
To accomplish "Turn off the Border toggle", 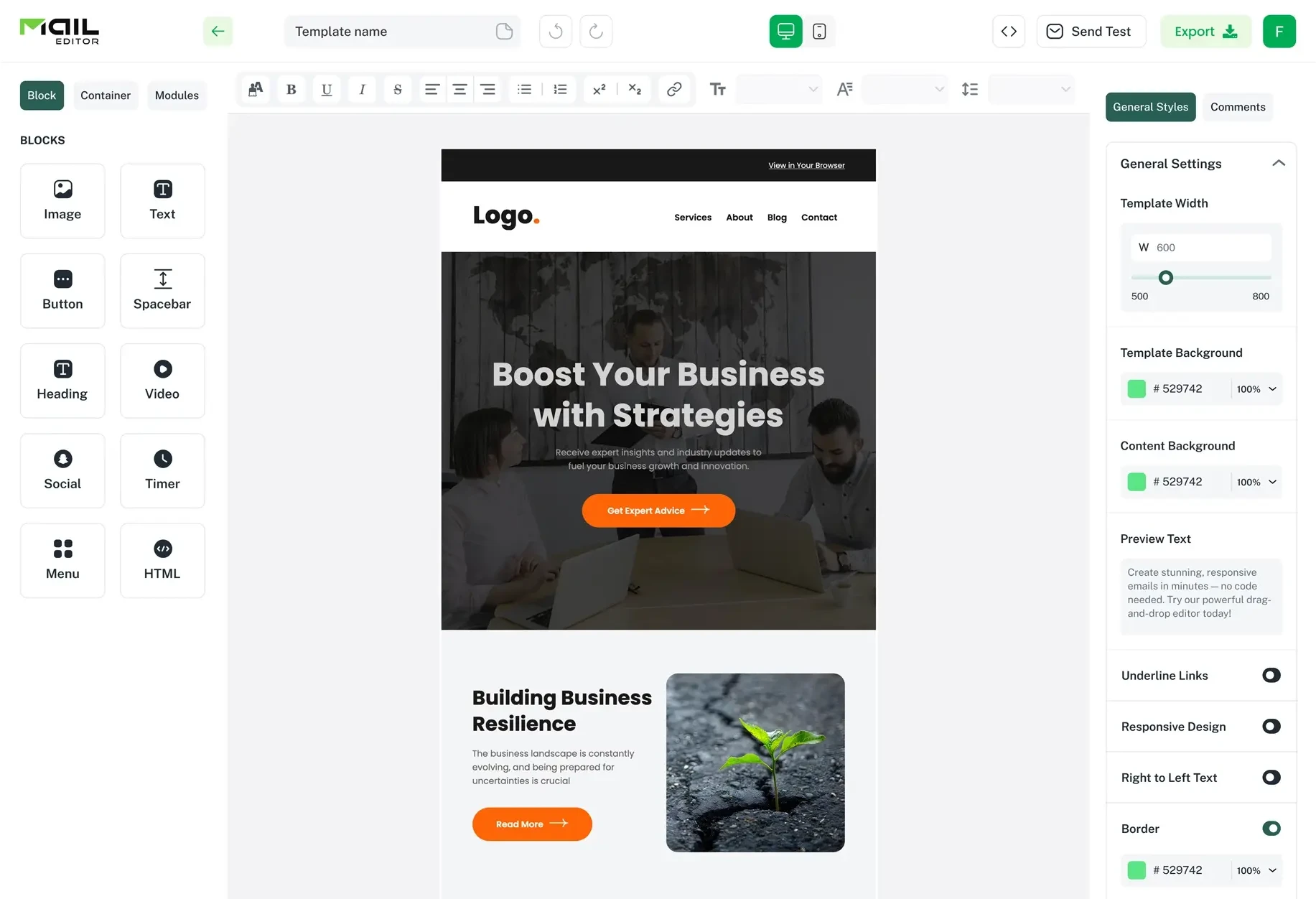I will tap(1271, 828).
